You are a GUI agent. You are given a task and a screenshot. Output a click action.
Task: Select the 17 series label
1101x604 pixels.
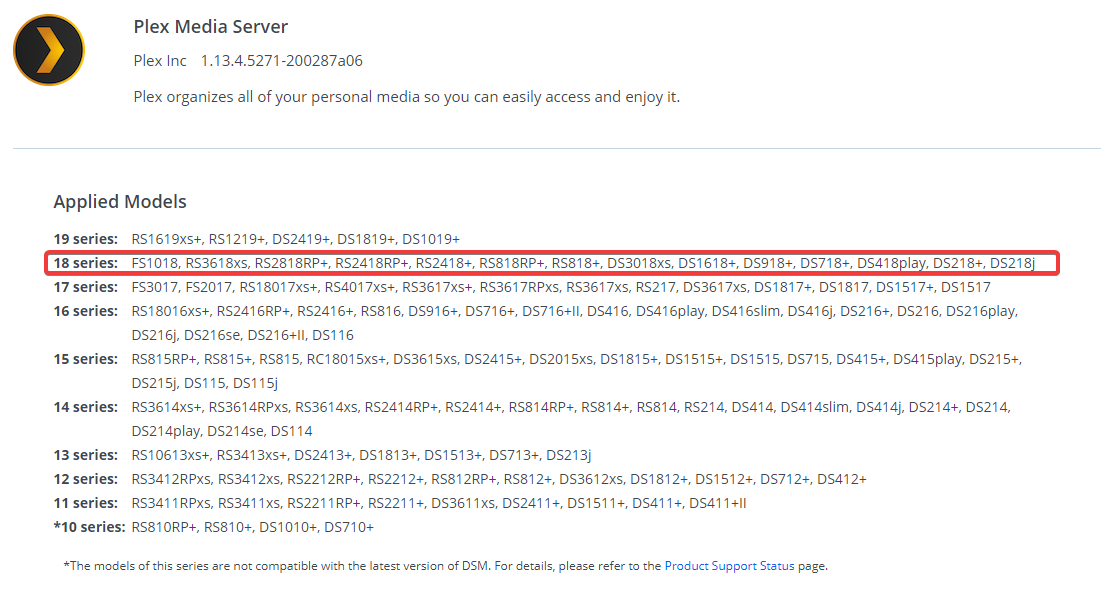(86, 287)
